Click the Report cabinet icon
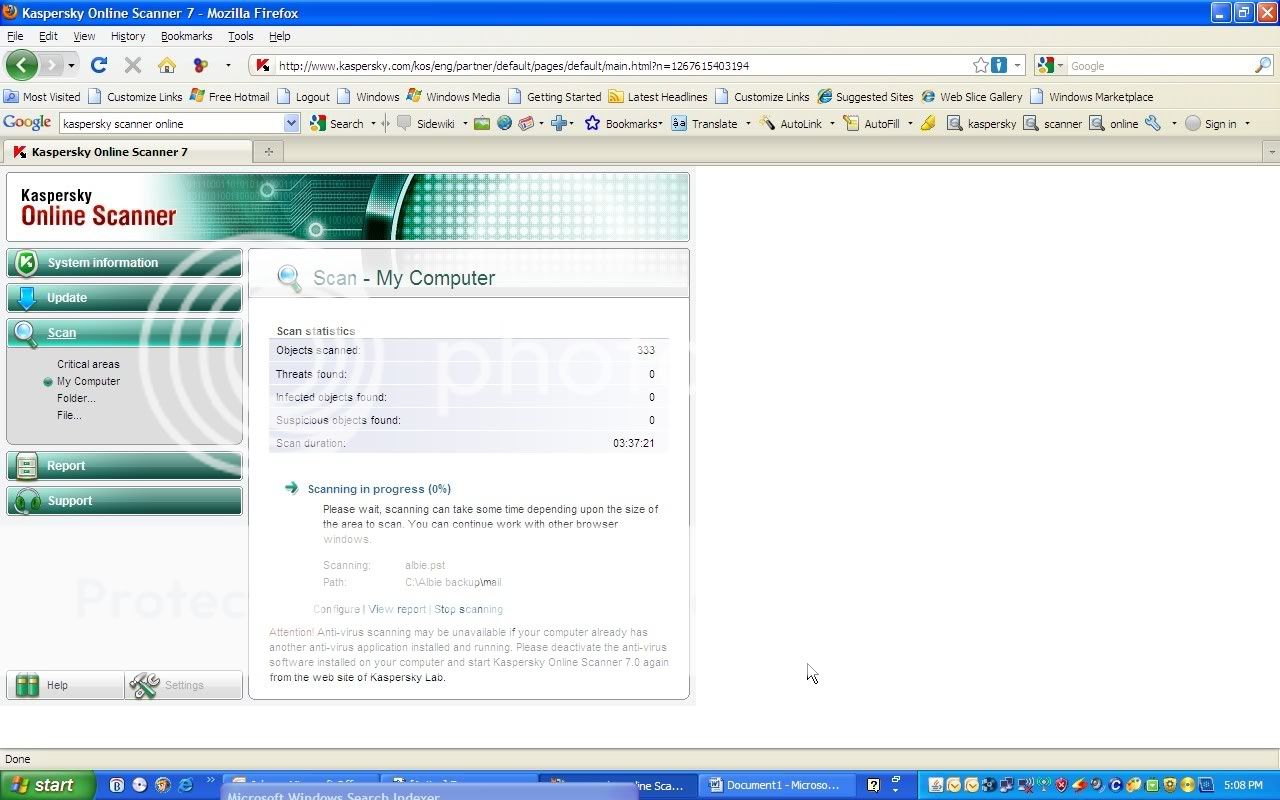This screenshot has height=800, width=1280. [x=27, y=466]
